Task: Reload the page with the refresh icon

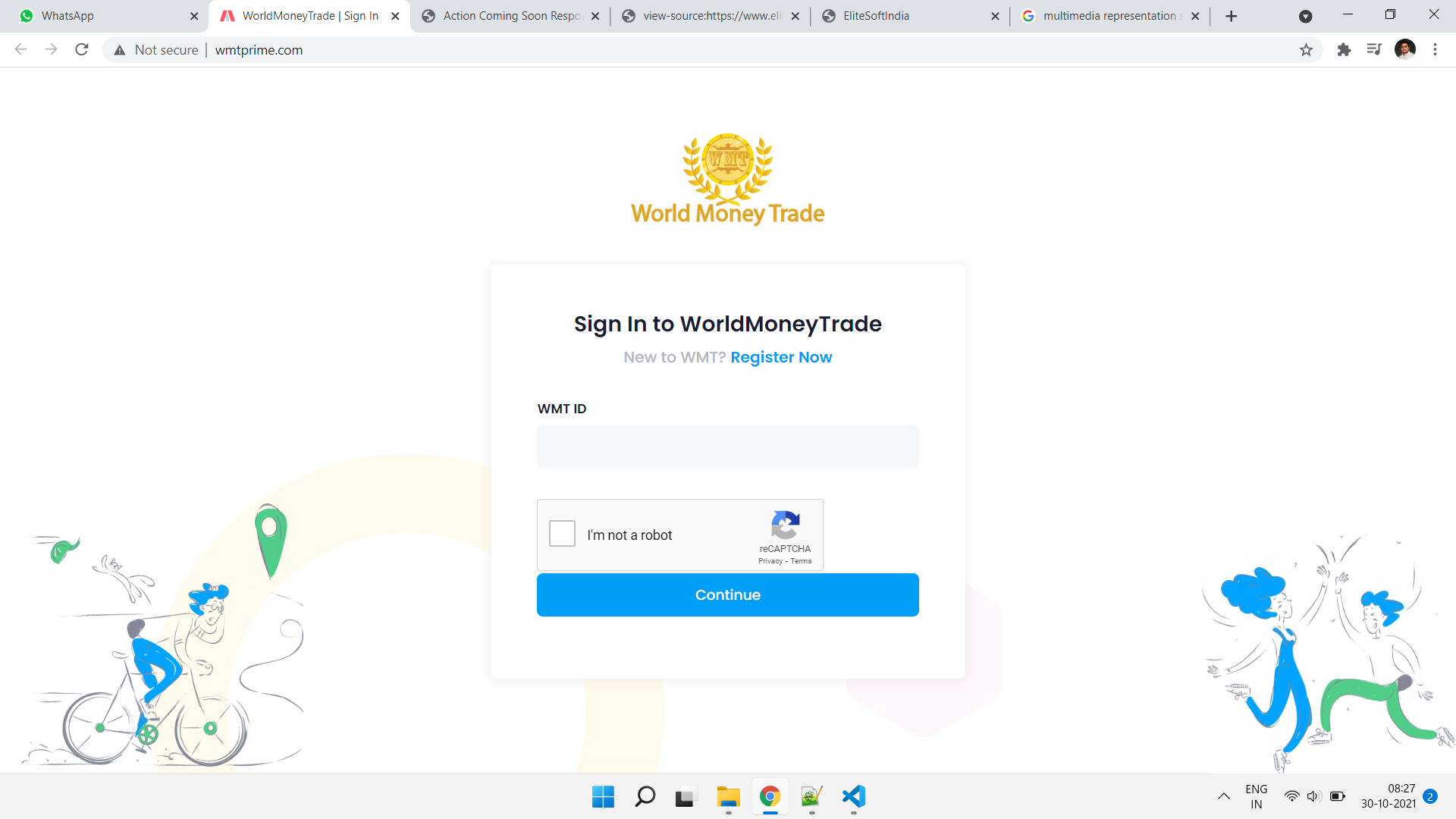Action: pyautogui.click(x=82, y=50)
